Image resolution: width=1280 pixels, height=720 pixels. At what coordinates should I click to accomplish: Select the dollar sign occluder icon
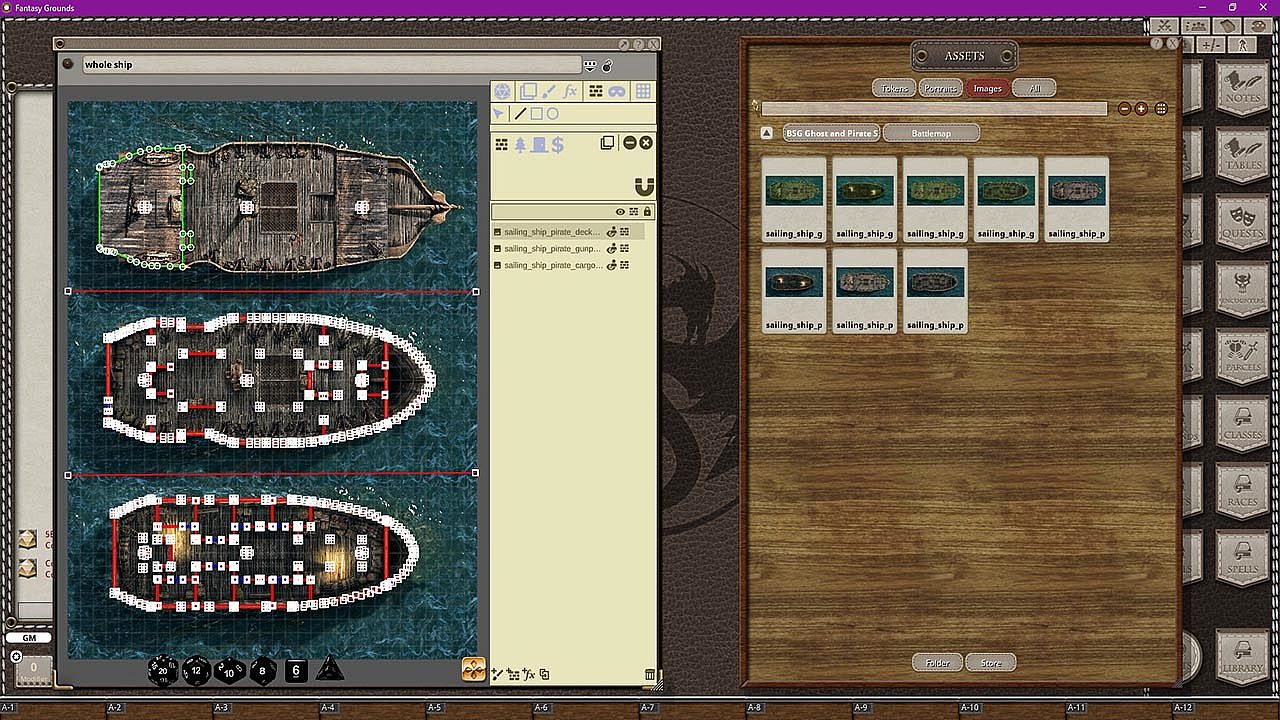(557, 145)
